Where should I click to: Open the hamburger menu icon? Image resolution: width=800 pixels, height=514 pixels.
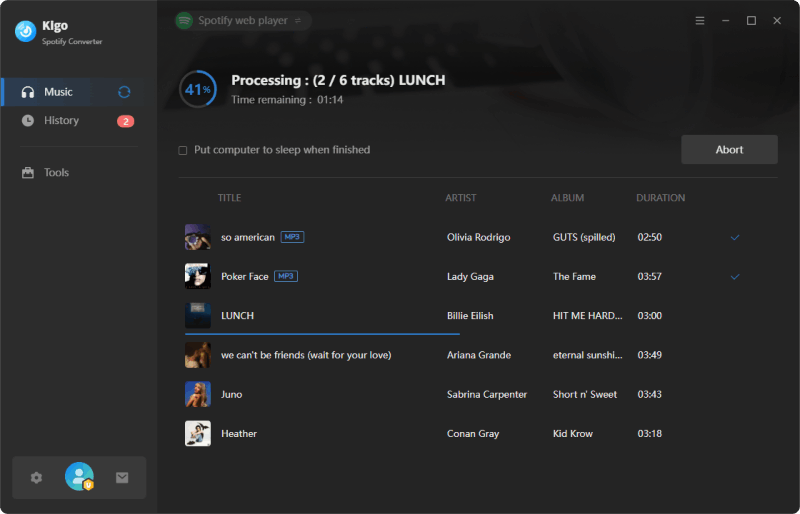700,20
